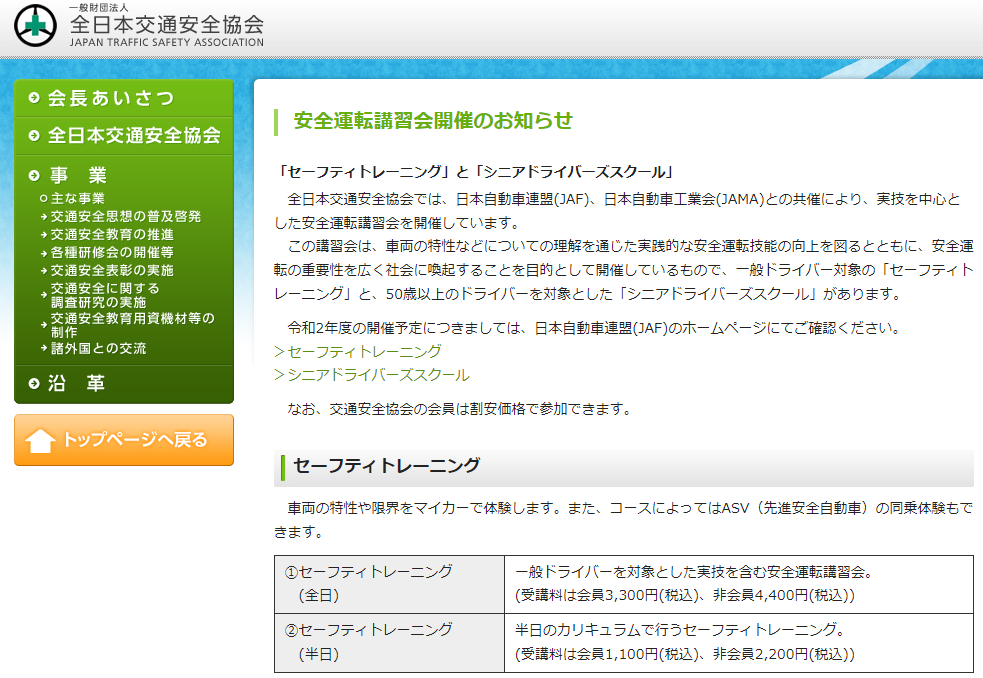The width and height of the screenshot is (983, 678).
Task: Click the house icon on the orange button
Action: (41, 440)
